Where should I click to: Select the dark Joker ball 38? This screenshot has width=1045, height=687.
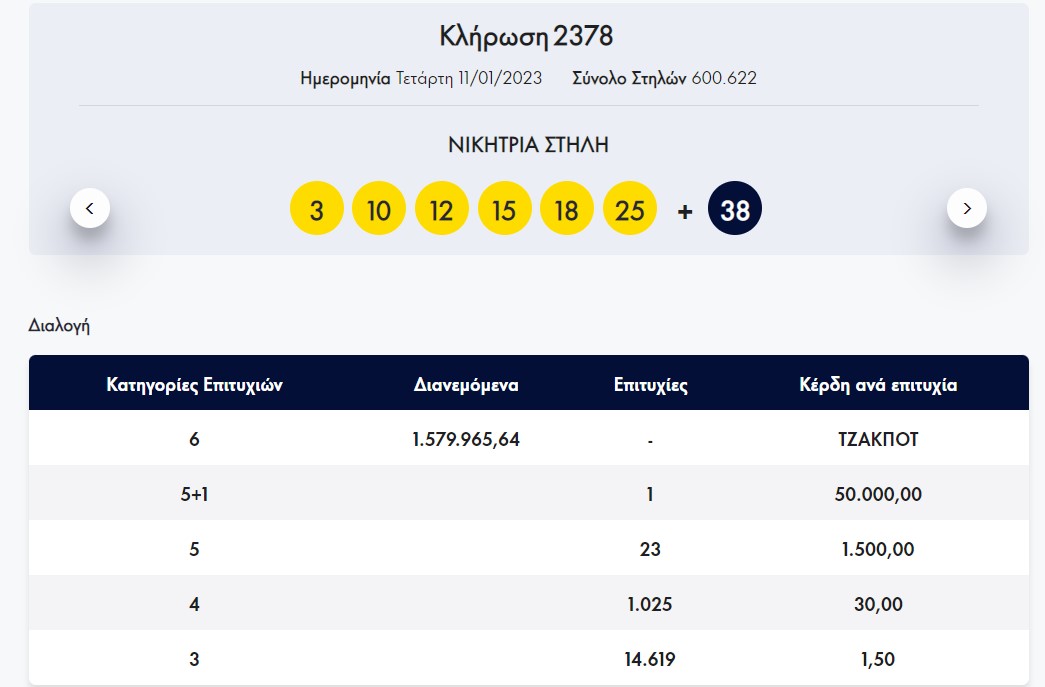[x=735, y=207]
